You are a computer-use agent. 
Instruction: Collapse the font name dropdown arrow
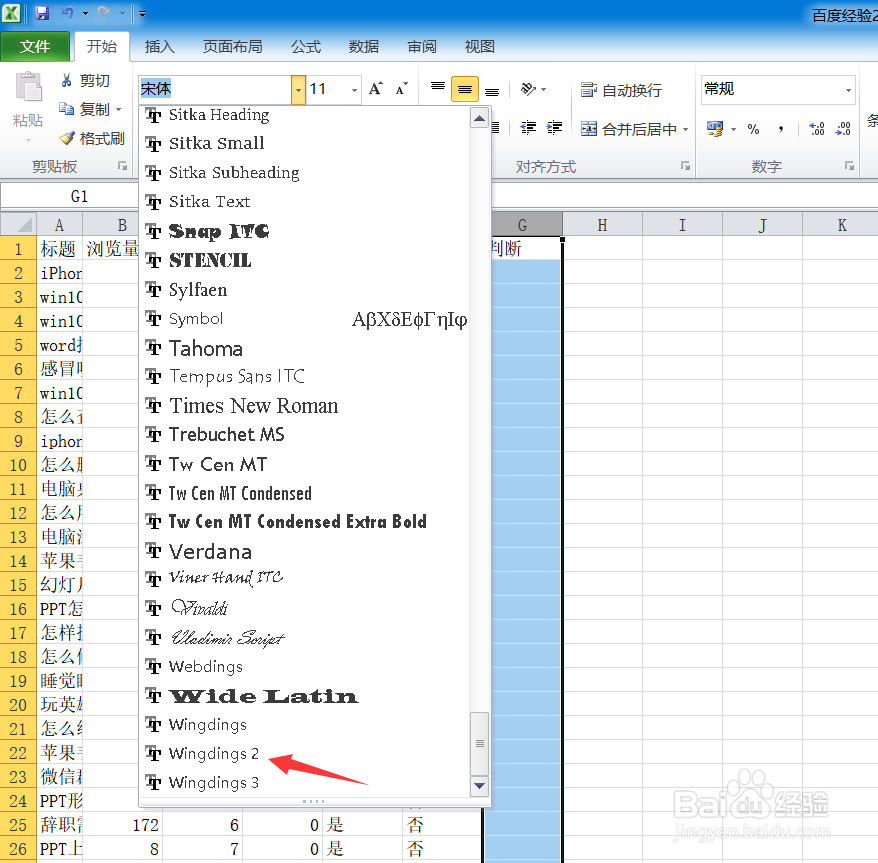click(298, 90)
